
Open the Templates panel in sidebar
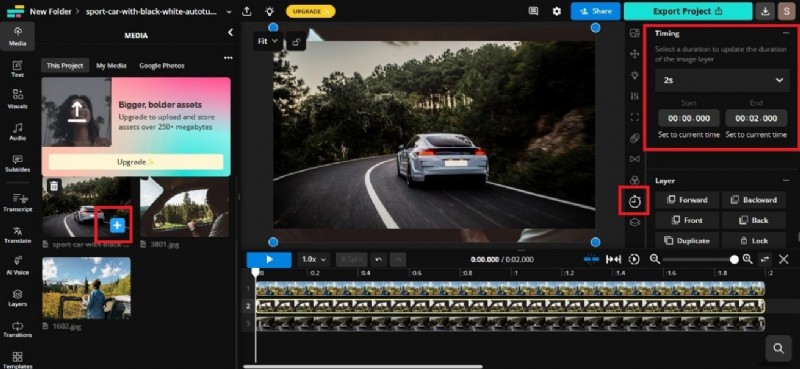[x=17, y=359]
